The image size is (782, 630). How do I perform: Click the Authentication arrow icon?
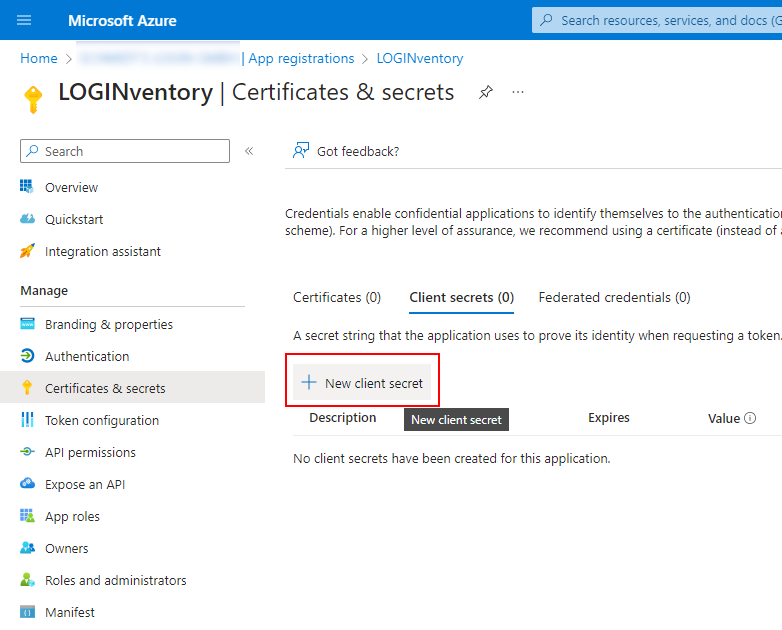(27, 356)
